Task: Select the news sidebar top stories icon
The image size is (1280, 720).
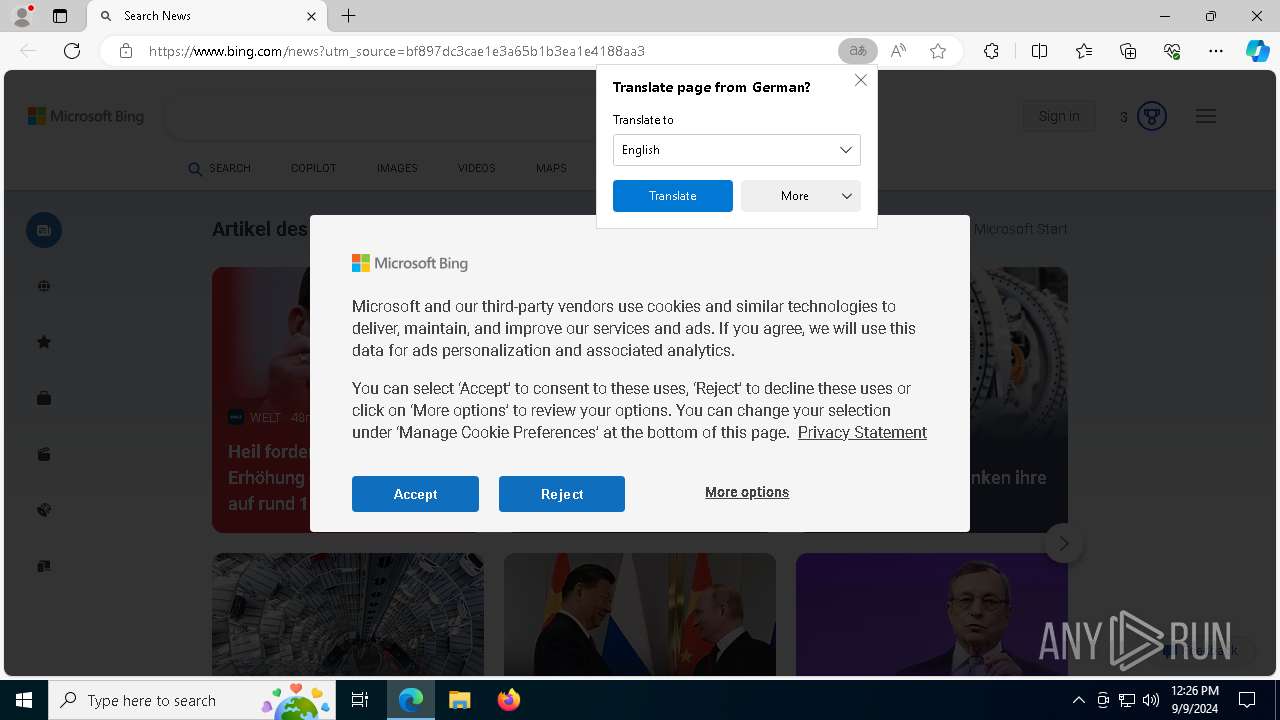Action: [x=44, y=230]
